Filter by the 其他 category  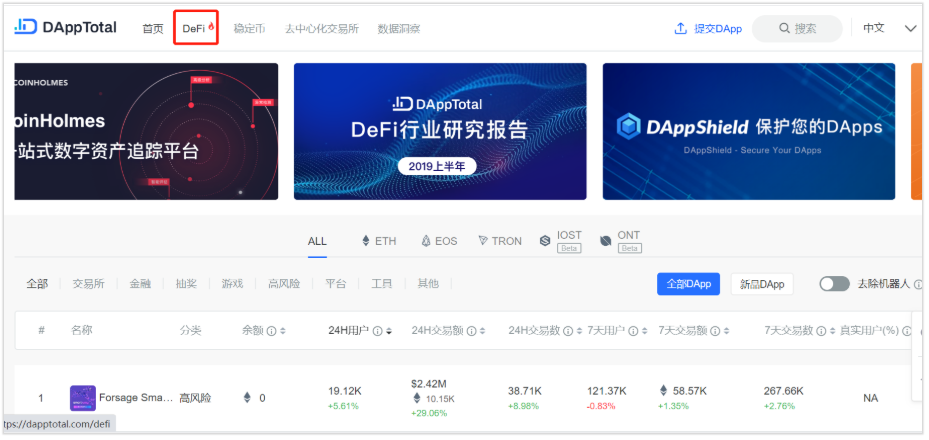point(428,284)
